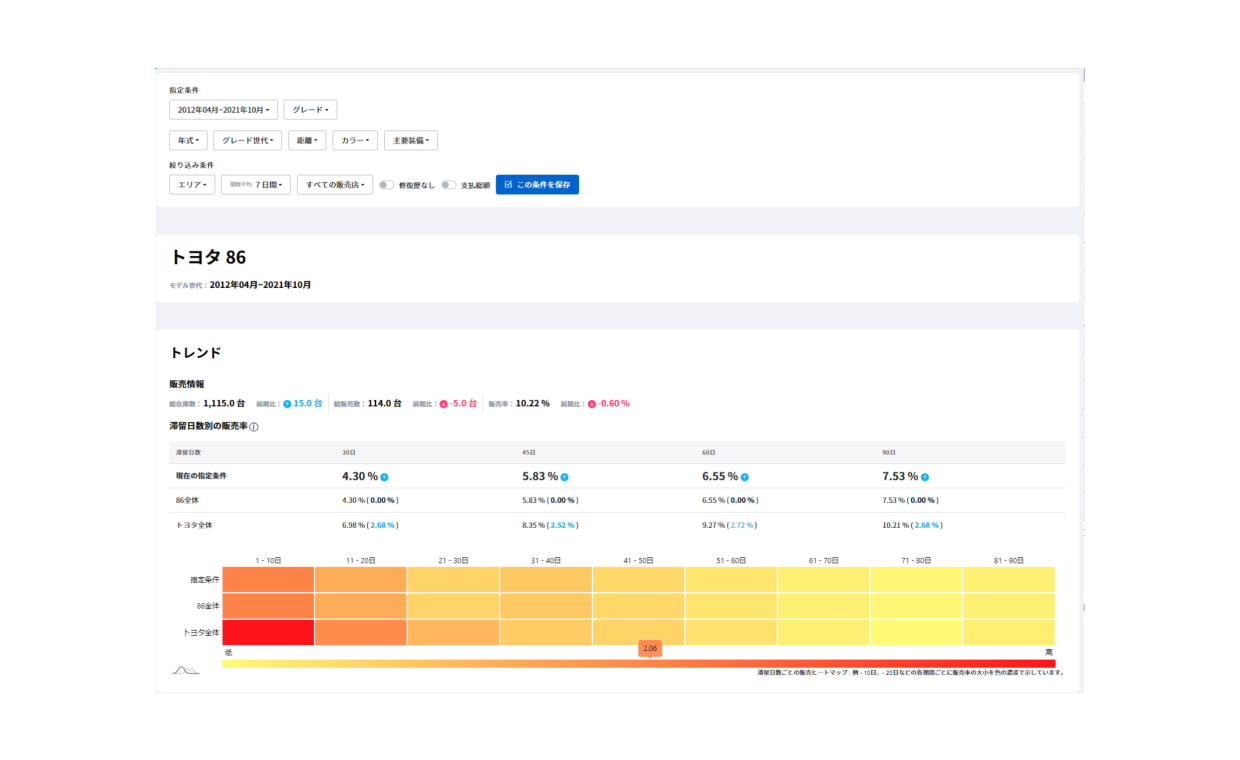The image size is (1240, 760).
Task: Click the distribution curve icon below the heatmap
Action: 185,670
